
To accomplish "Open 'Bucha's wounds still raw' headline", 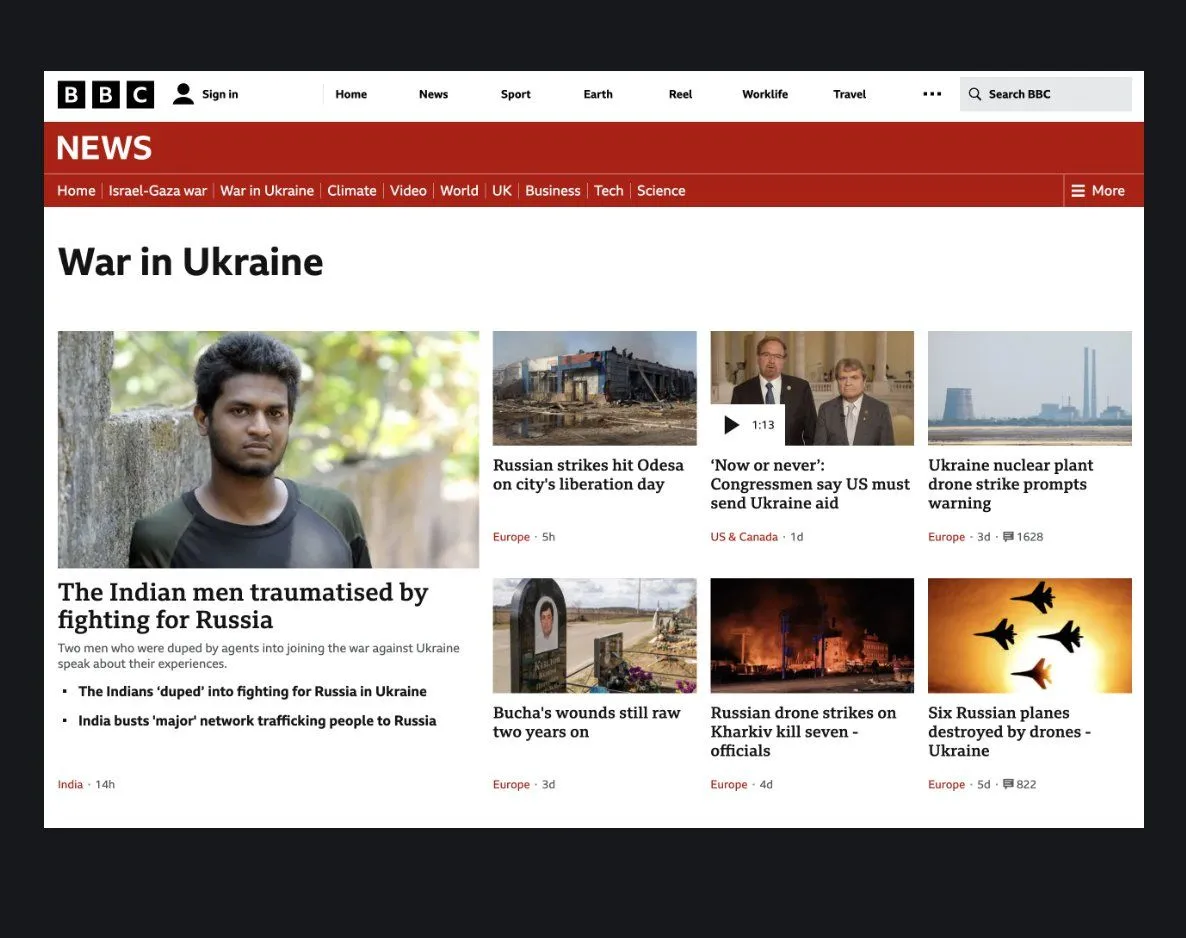I will tap(587, 722).
